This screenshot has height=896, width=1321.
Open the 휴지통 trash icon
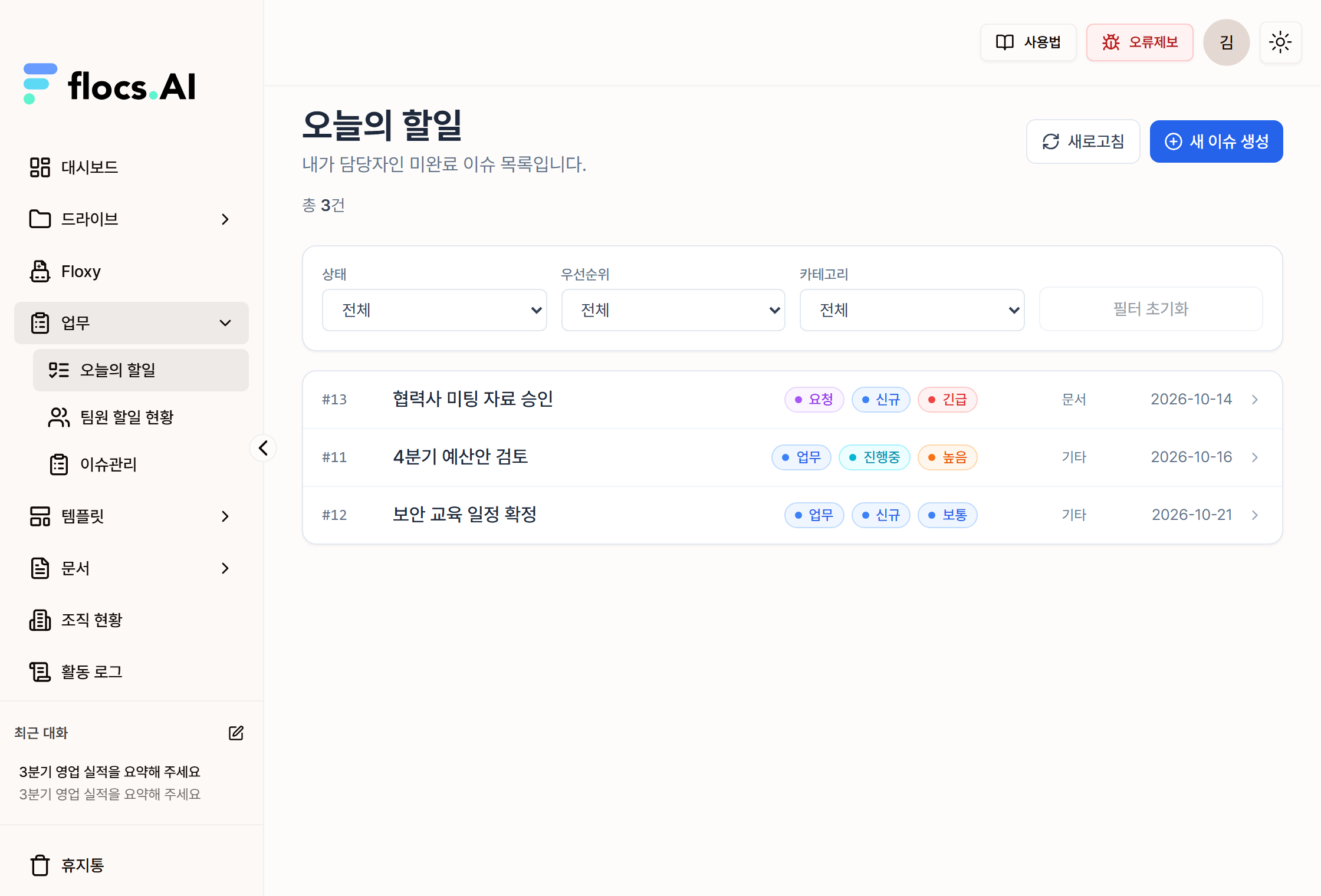40,865
